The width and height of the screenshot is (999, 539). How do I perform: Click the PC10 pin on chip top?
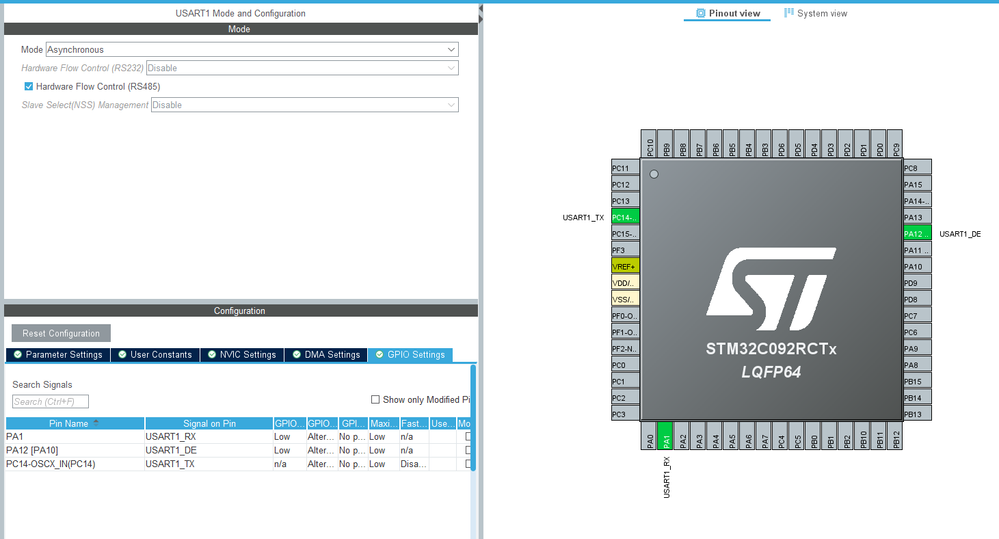tap(649, 145)
